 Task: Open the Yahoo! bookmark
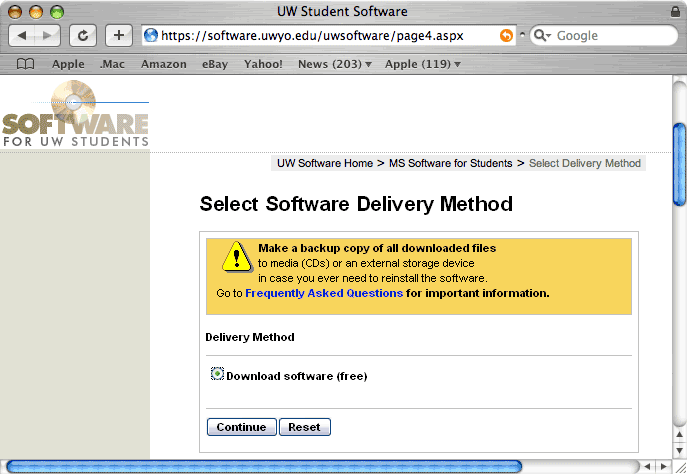point(263,64)
